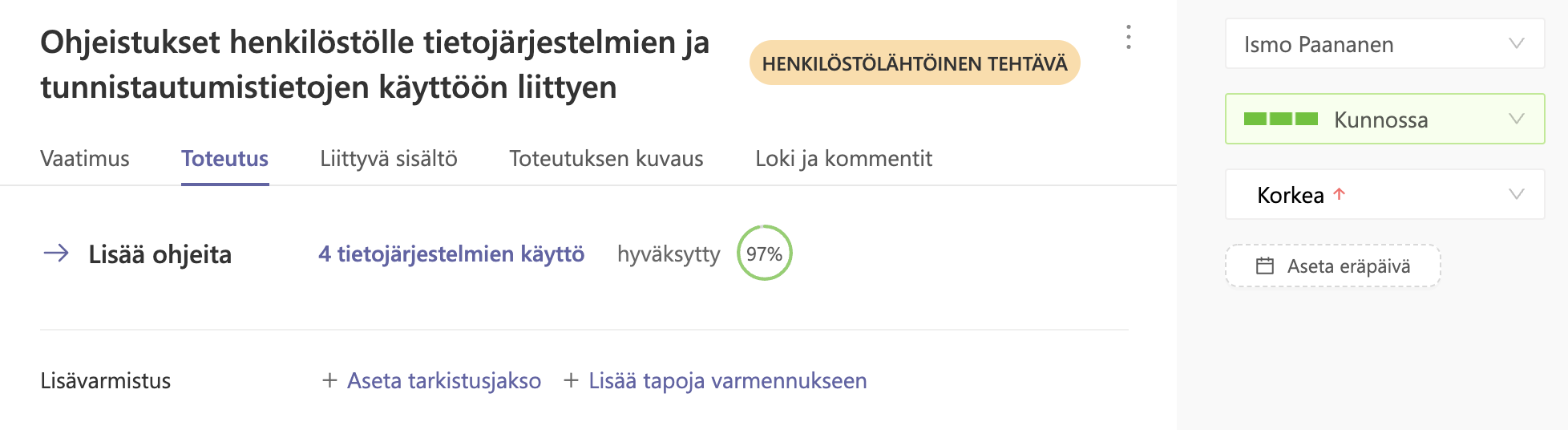Image resolution: width=1568 pixels, height=430 pixels.
Task: Click the HENKILÖSTÖLÄHTÖINEN TEHTÄVÄ badge
Action: click(x=915, y=63)
